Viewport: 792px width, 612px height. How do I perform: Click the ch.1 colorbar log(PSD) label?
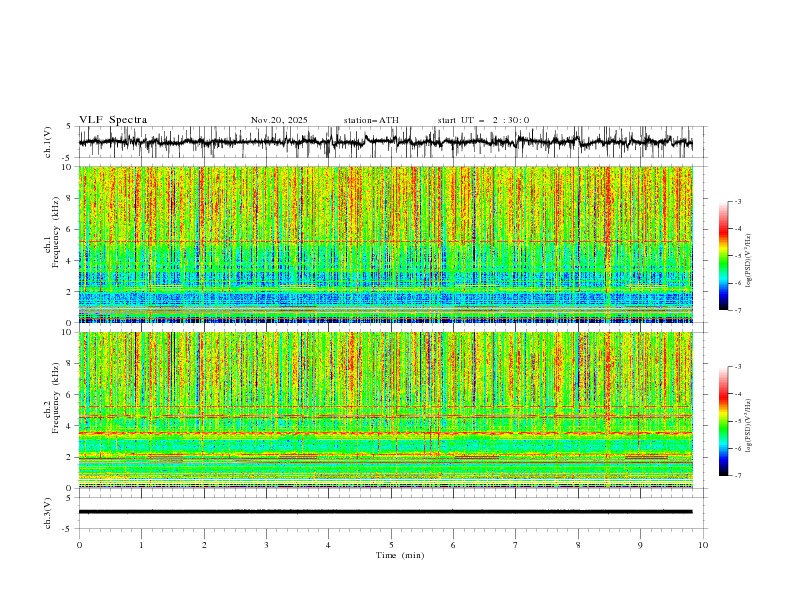point(749,261)
